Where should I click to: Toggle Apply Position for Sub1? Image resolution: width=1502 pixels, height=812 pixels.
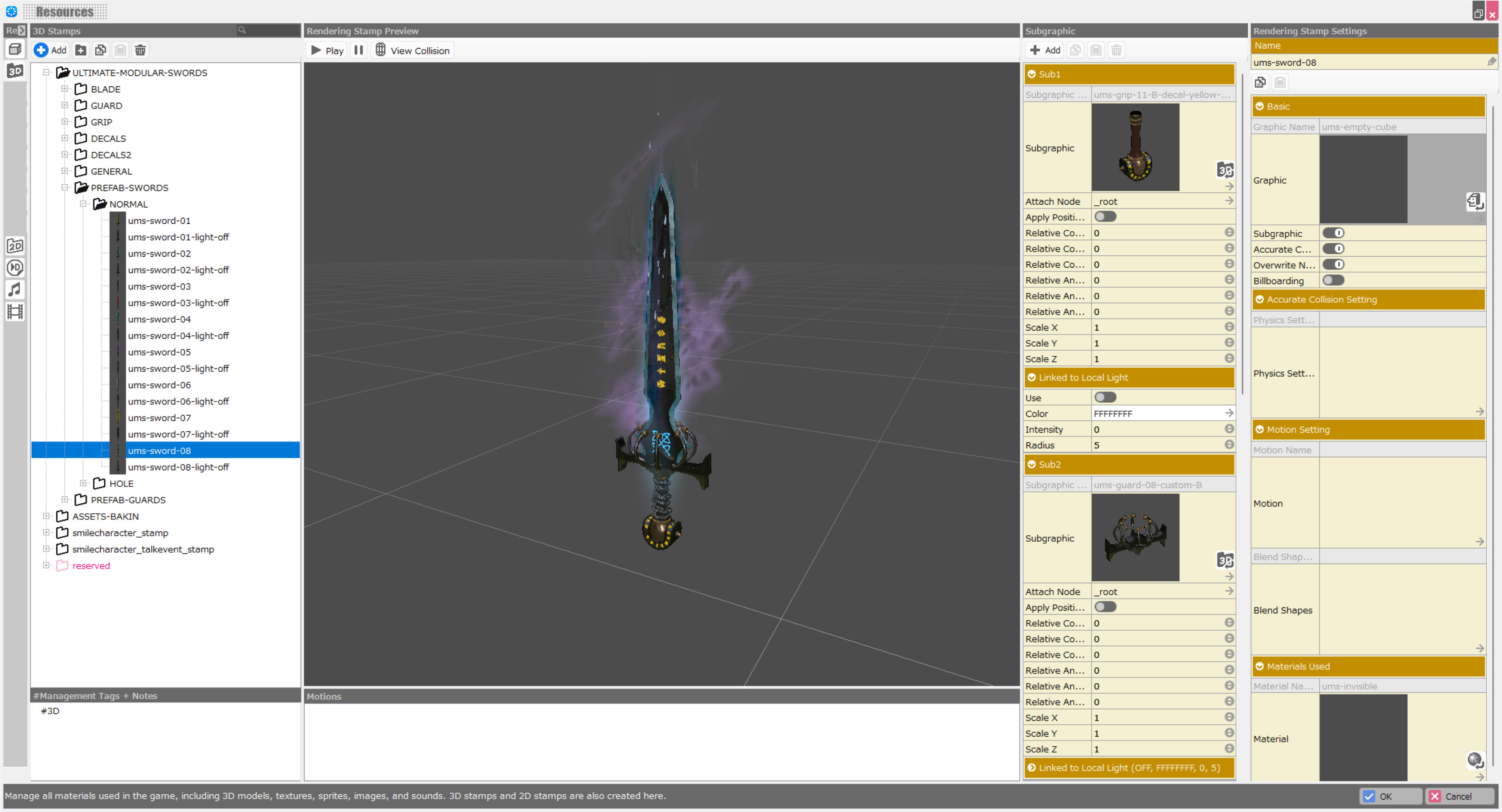pyautogui.click(x=1105, y=216)
